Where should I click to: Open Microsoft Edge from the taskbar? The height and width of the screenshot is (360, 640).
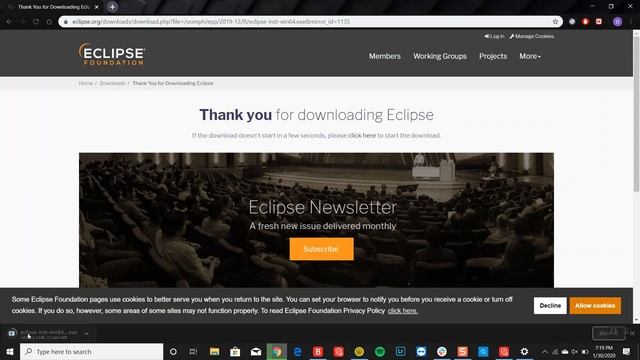(x=298, y=351)
